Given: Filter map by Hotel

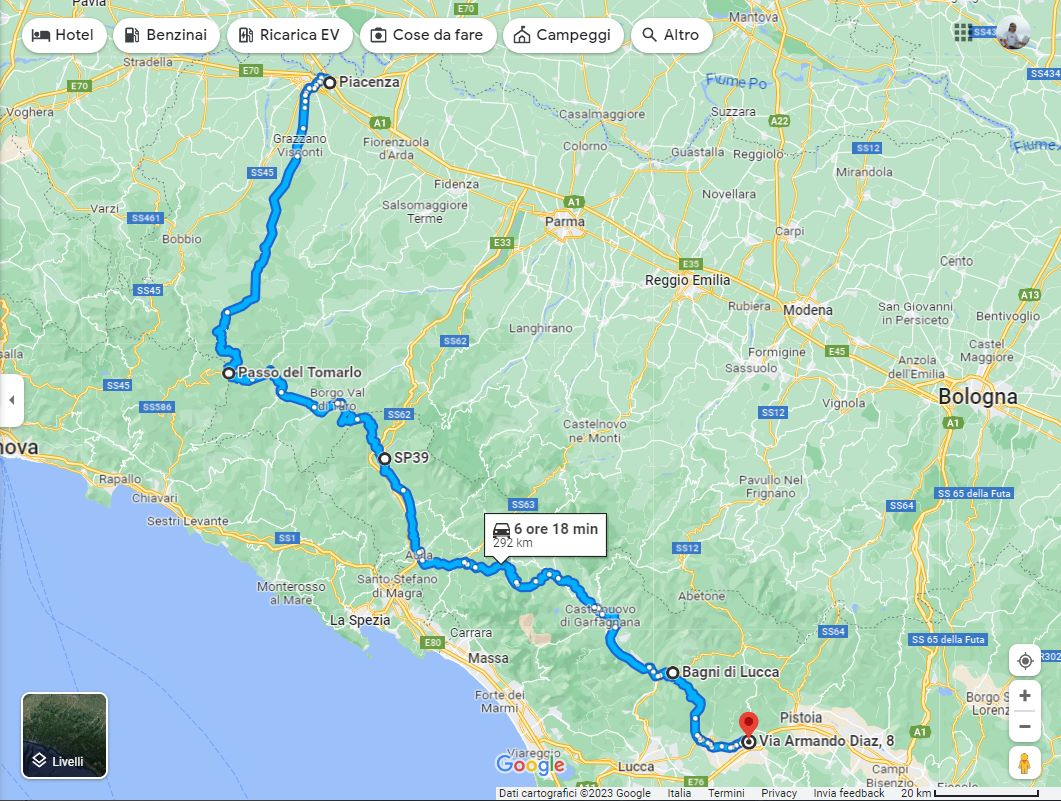Looking at the screenshot, I should point(64,35).
